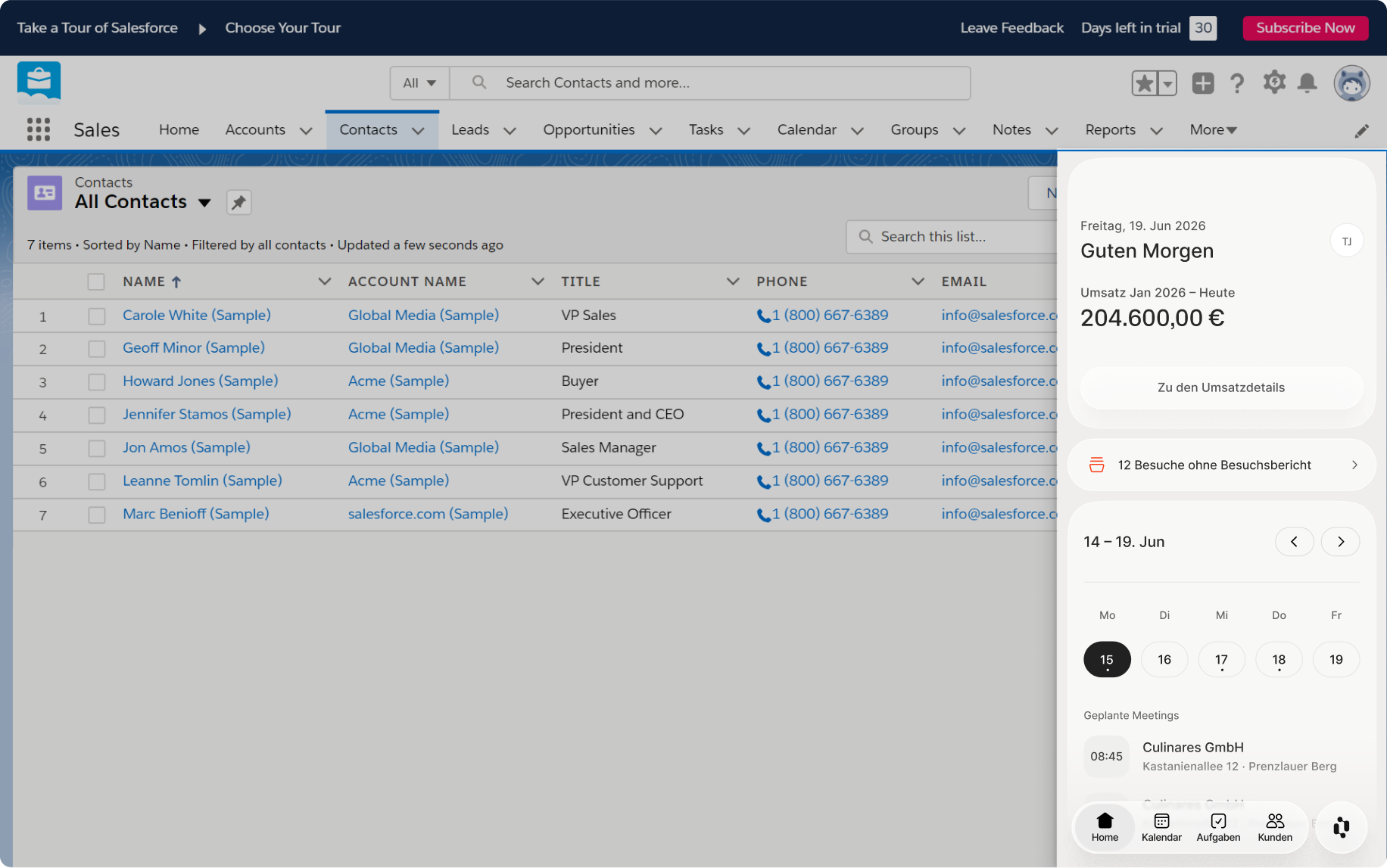Viewport: 1387px width, 868px height.
Task: Select day 19 in the week strip
Action: (x=1336, y=660)
